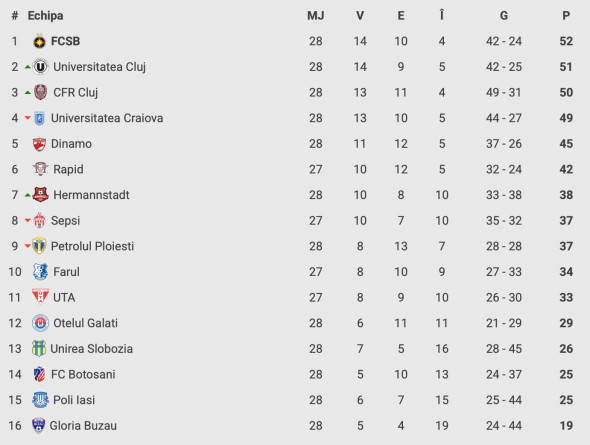Viewport: 590px width, 445px height.
Task: Click the Farul blue club logo
Action: pyautogui.click(x=40, y=272)
